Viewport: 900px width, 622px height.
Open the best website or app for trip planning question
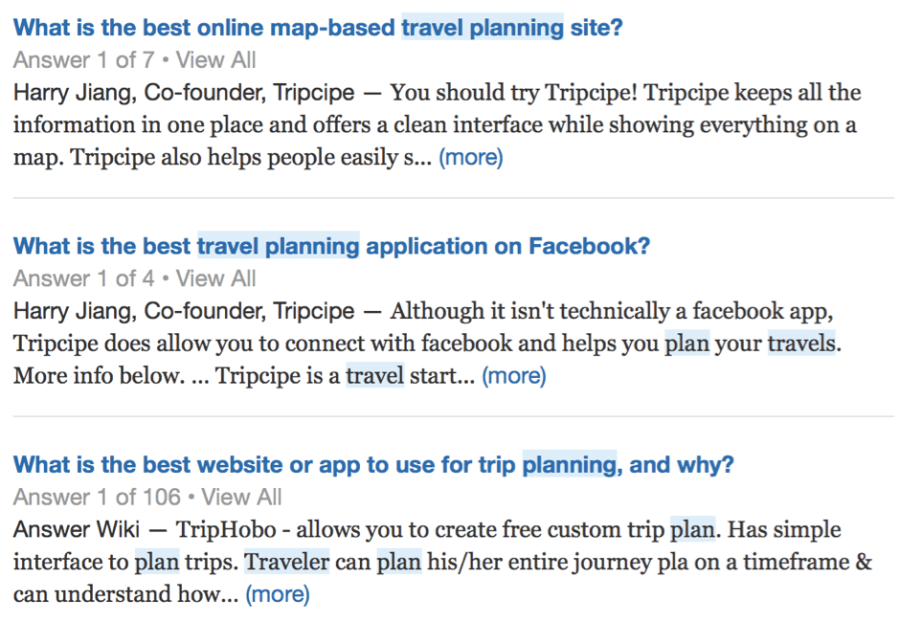click(x=374, y=465)
